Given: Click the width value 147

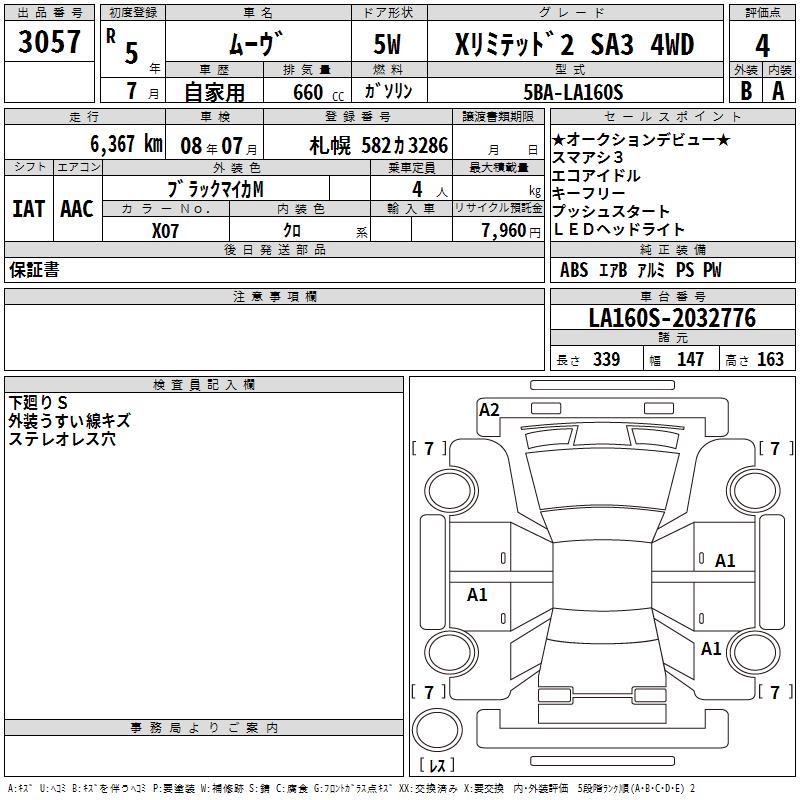Looking at the screenshot, I should 690,360.
